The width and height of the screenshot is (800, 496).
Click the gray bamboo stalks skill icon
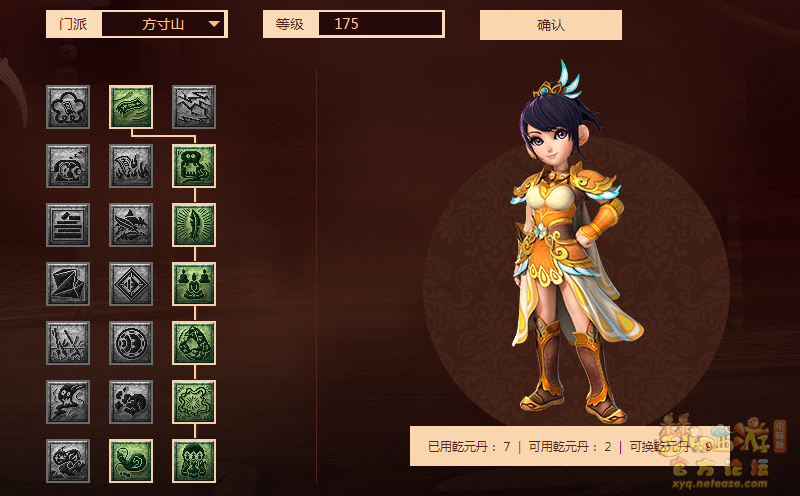pos(68,343)
